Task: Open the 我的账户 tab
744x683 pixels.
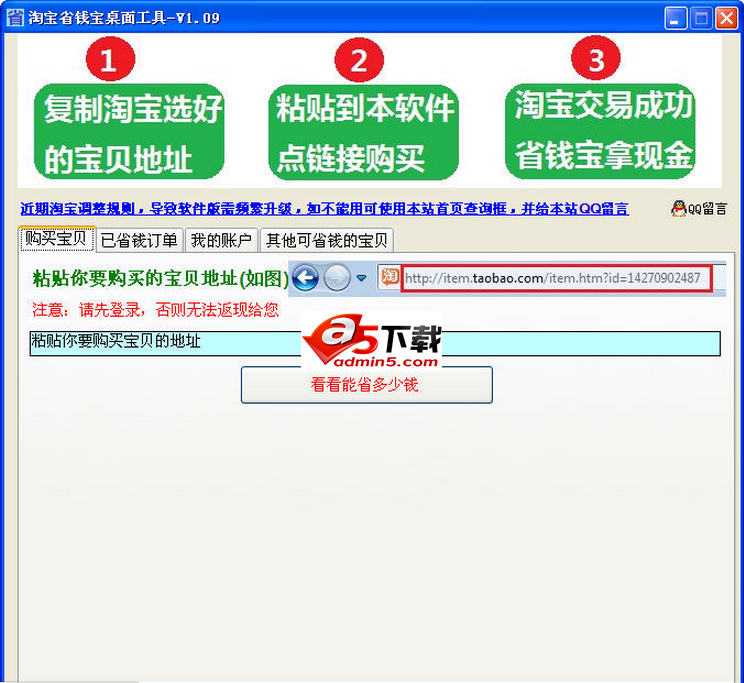Action: coord(221,240)
